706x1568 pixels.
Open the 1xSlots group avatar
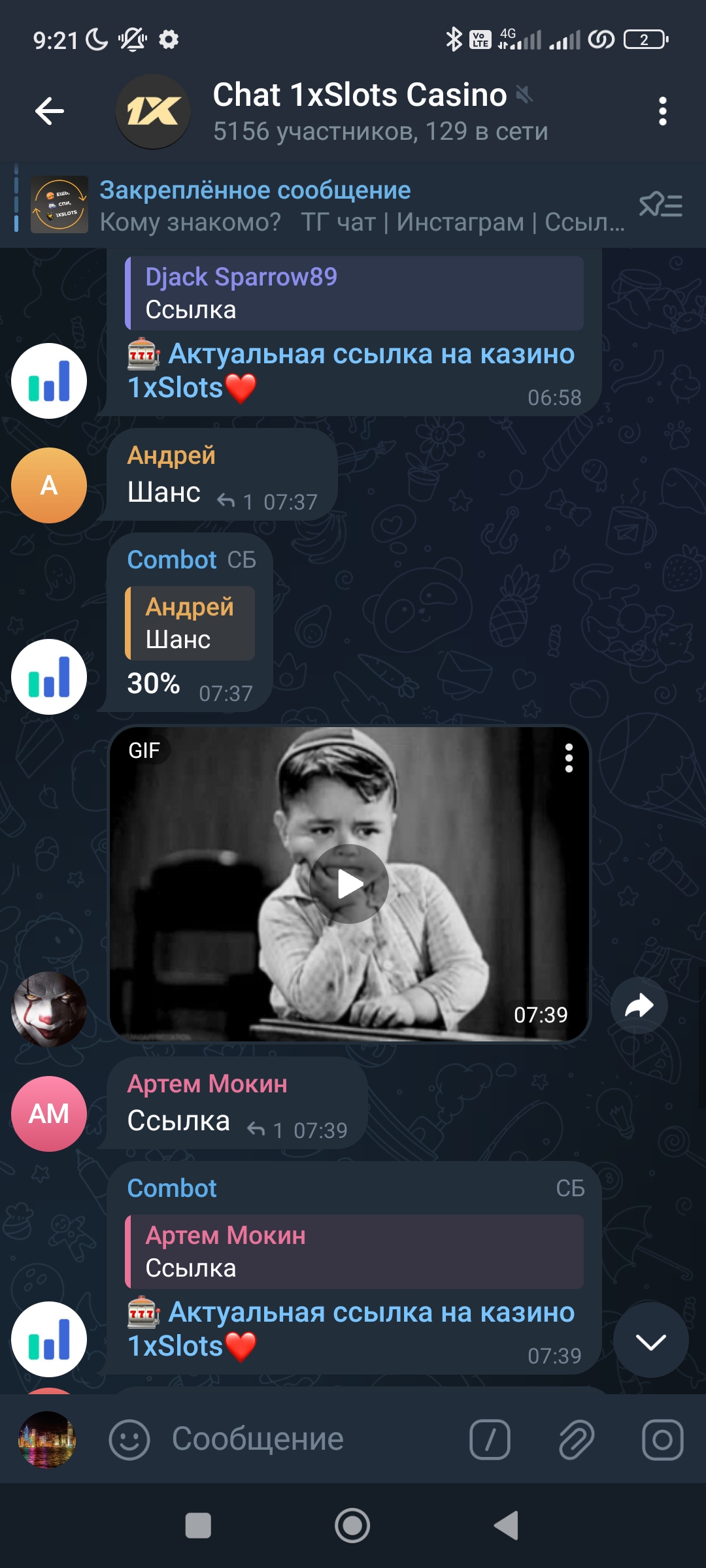153,112
